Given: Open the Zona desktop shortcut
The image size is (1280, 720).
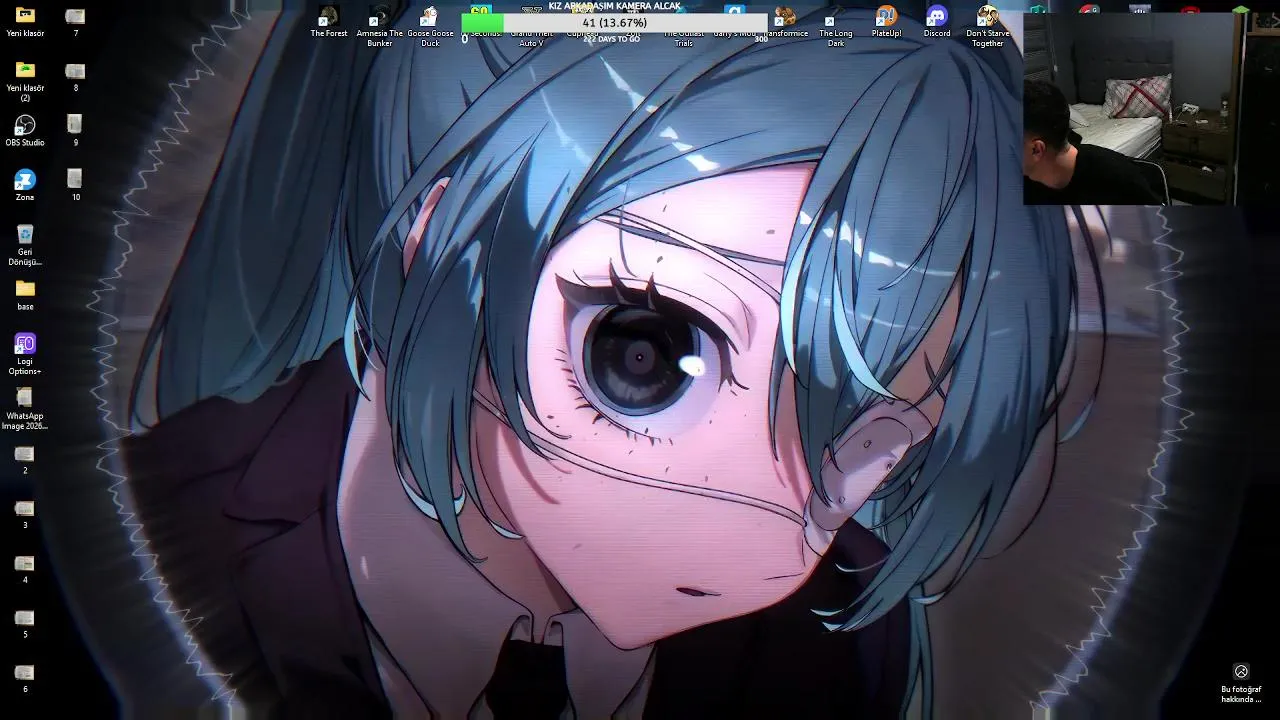Looking at the screenshot, I should click(25, 185).
